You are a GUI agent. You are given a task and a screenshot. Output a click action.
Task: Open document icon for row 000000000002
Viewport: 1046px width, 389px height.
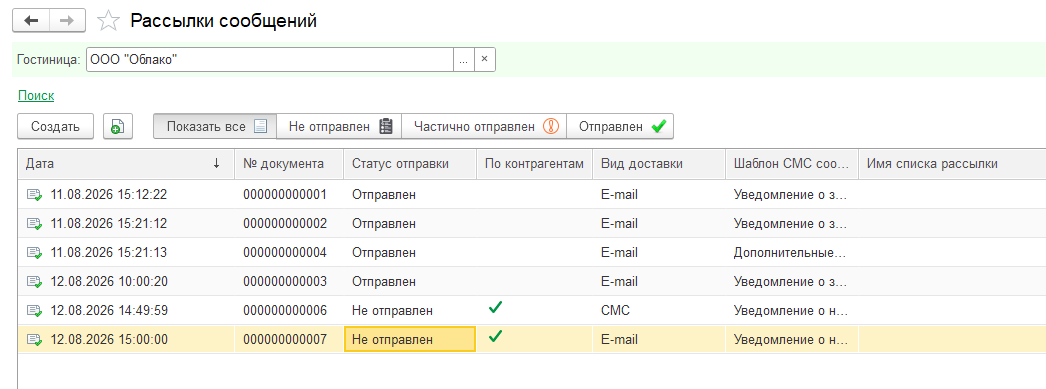[33, 224]
